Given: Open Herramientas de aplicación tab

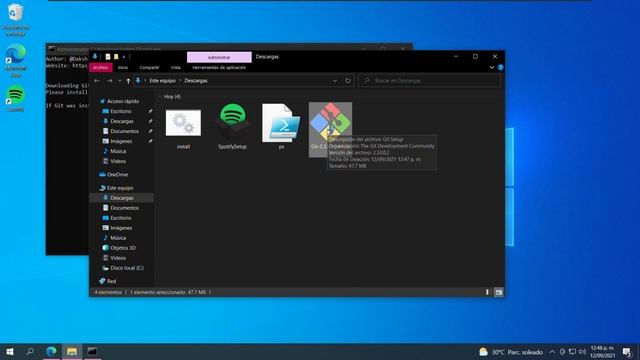Looking at the screenshot, I should 219,67.
